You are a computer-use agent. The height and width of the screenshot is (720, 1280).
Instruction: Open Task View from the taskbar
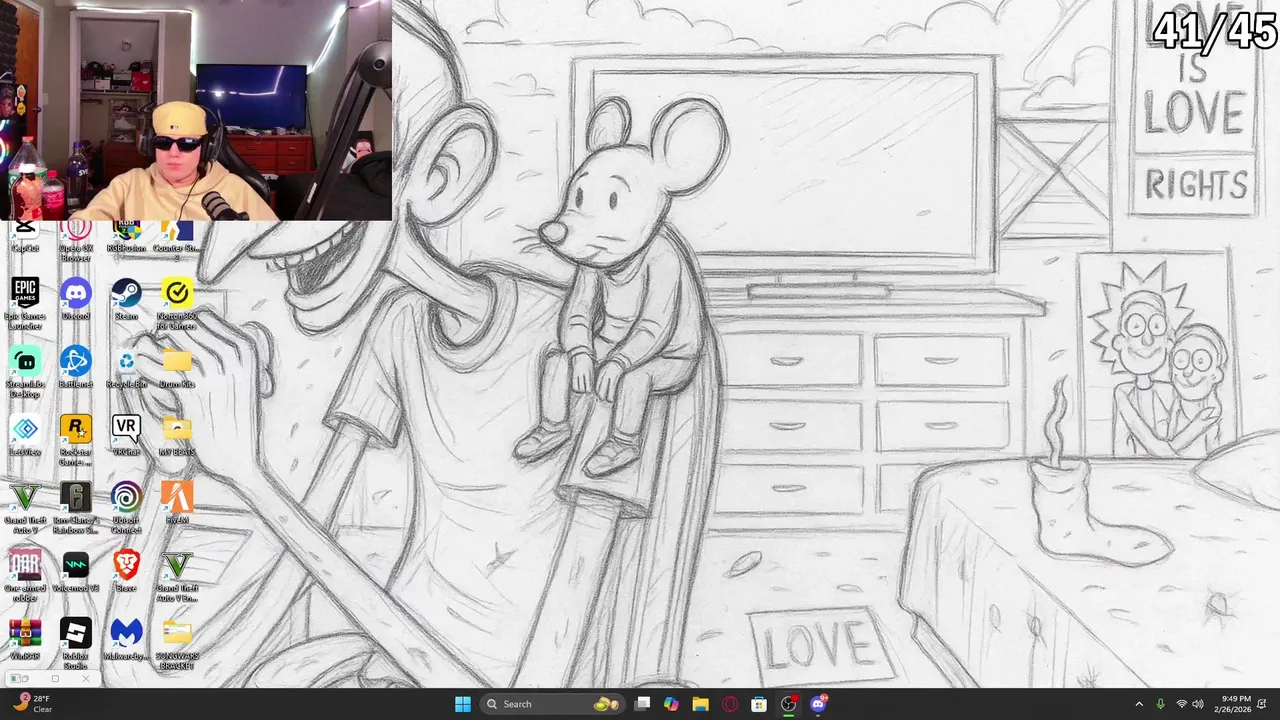[x=643, y=704]
